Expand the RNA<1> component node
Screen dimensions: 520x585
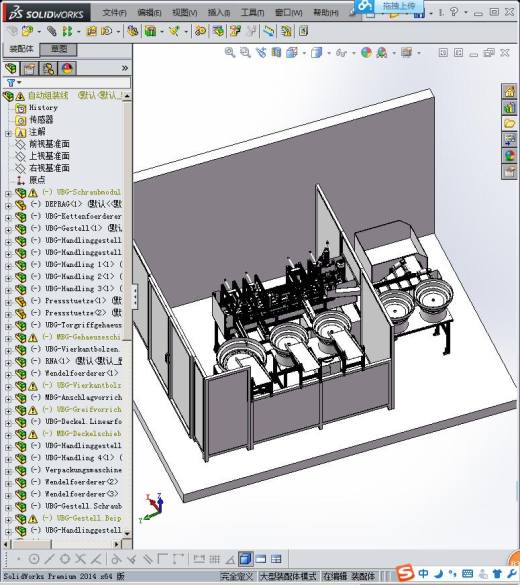tap(8, 362)
